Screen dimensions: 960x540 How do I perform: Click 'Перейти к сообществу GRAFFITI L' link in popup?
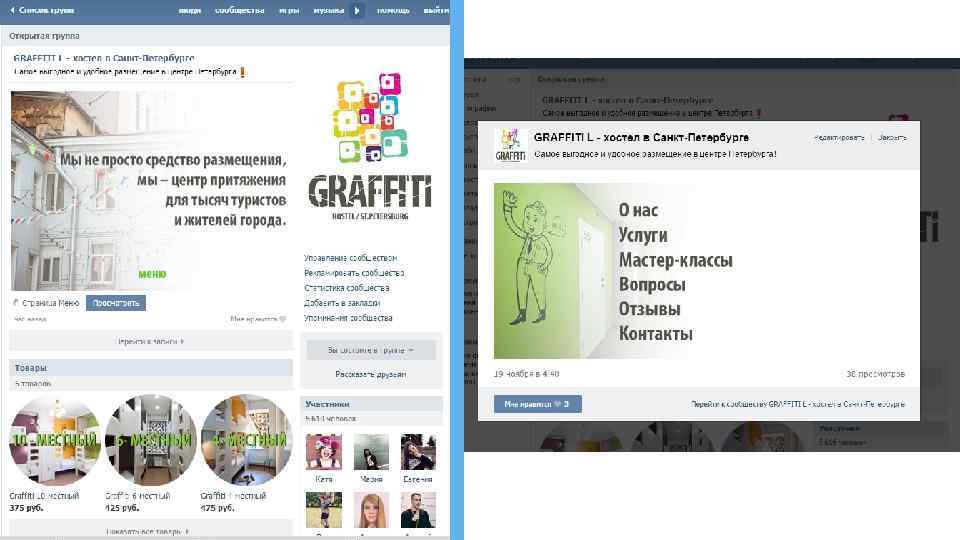pos(798,404)
